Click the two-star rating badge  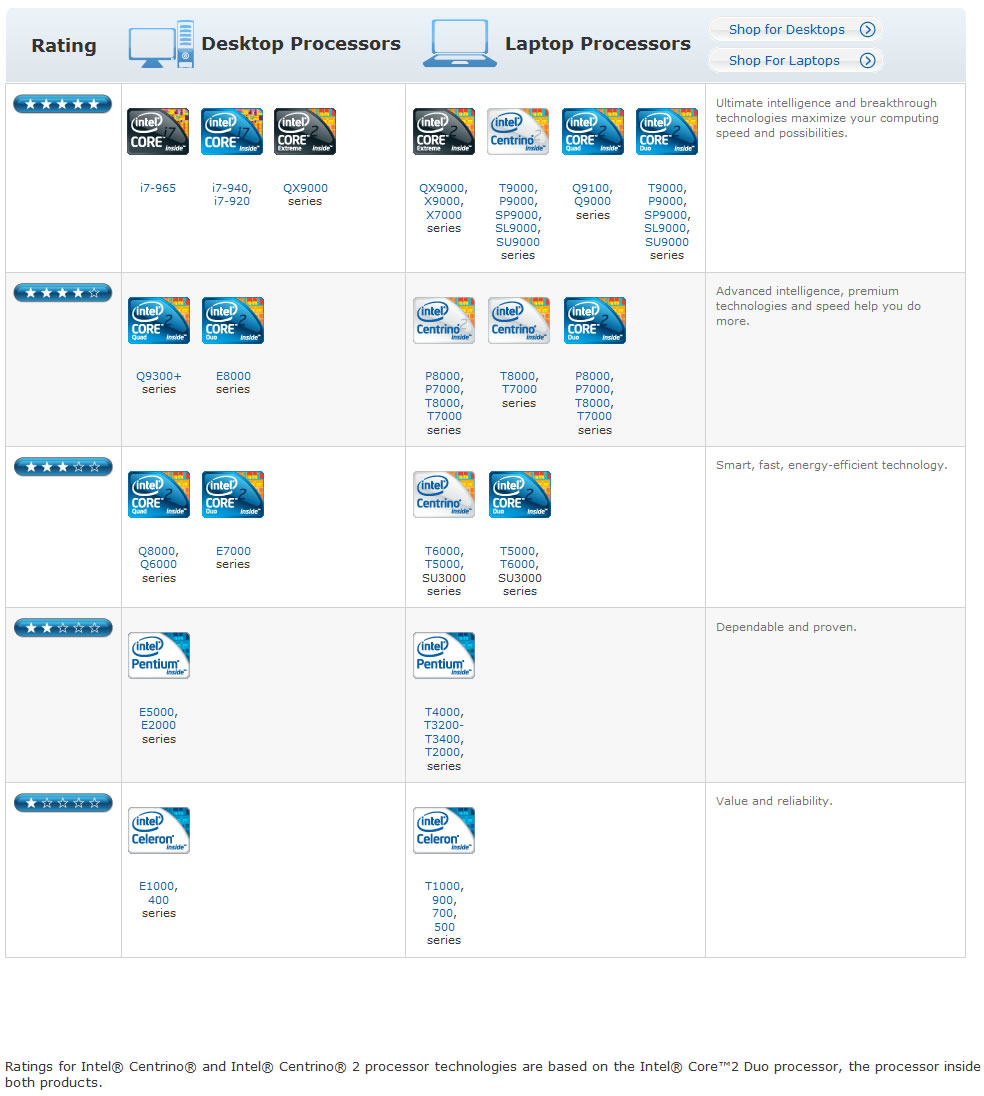point(63,628)
